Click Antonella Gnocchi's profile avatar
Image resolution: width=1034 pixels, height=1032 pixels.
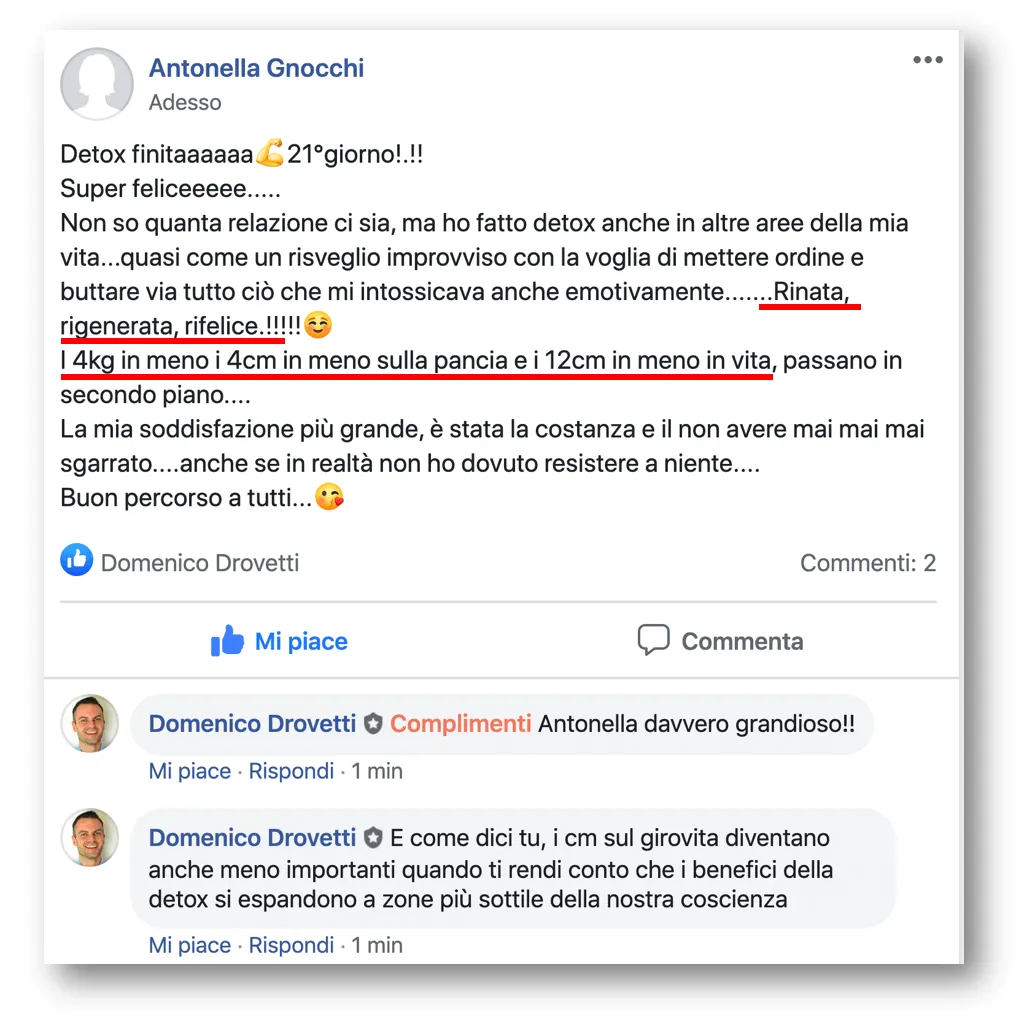coord(97,84)
